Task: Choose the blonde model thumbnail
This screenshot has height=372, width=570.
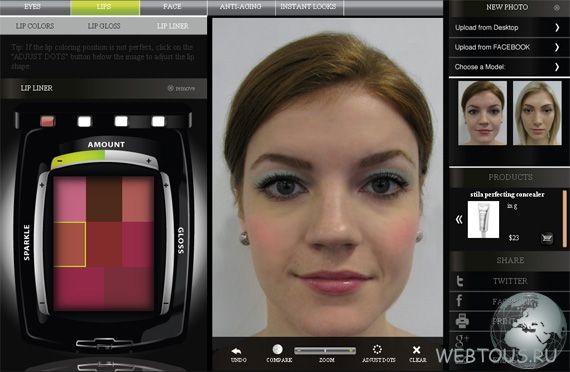Action: pos(537,113)
